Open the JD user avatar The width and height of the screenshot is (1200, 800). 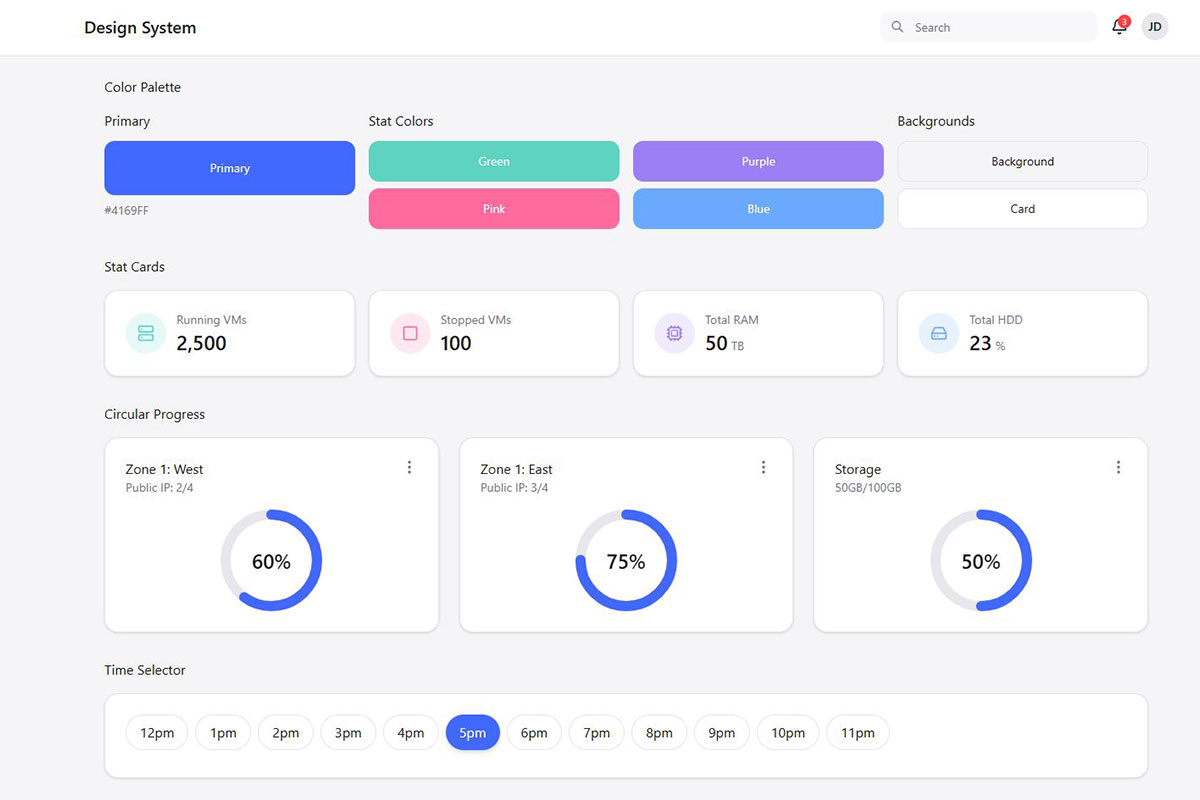point(1155,27)
